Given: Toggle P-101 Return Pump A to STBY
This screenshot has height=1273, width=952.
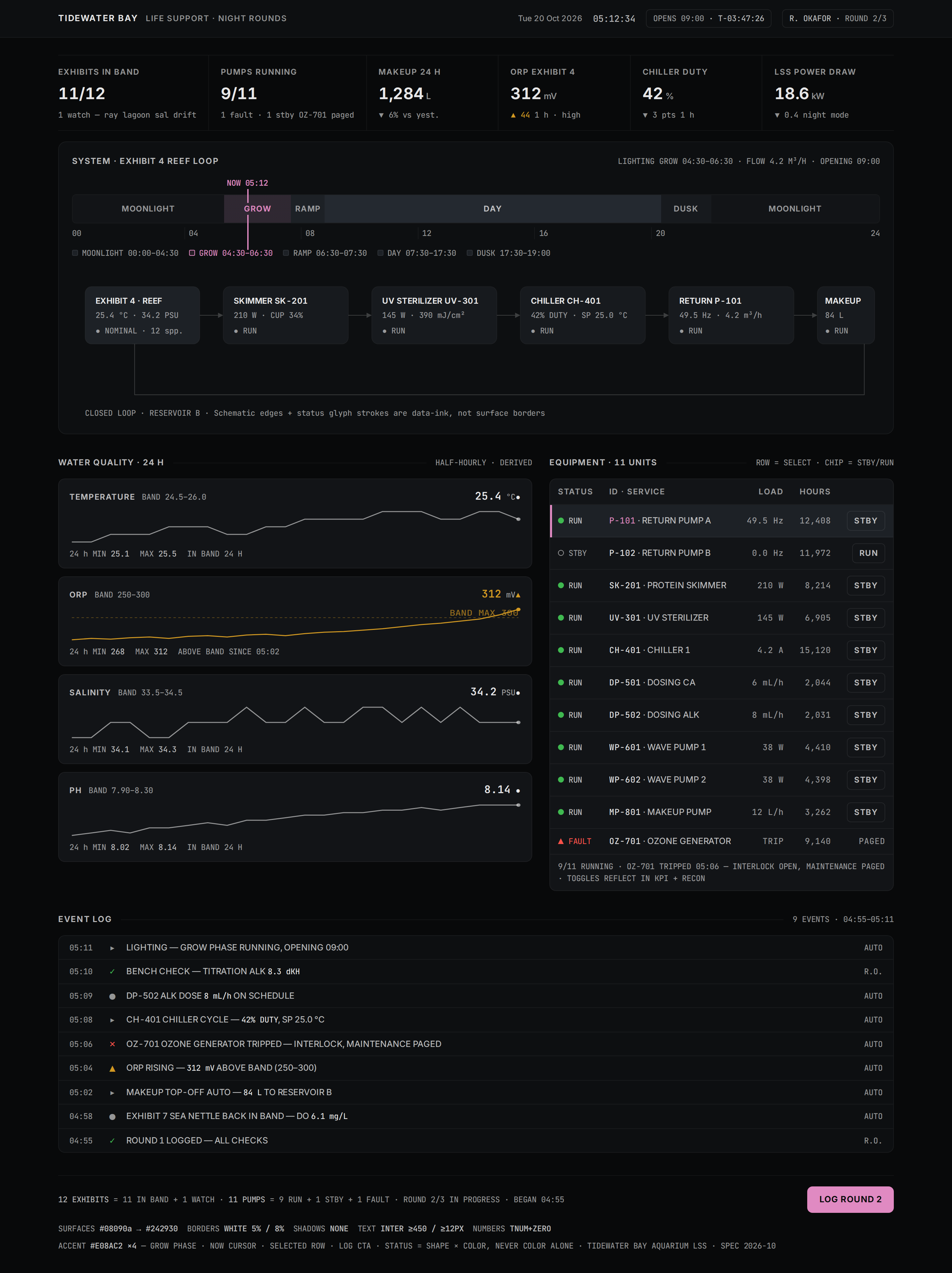Looking at the screenshot, I should click(865, 521).
